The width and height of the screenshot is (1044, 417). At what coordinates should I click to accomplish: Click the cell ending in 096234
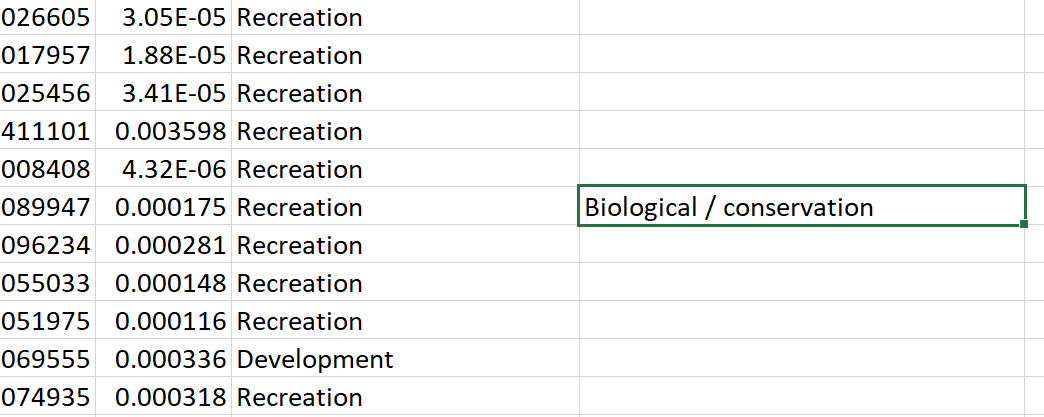click(x=46, y=245)
